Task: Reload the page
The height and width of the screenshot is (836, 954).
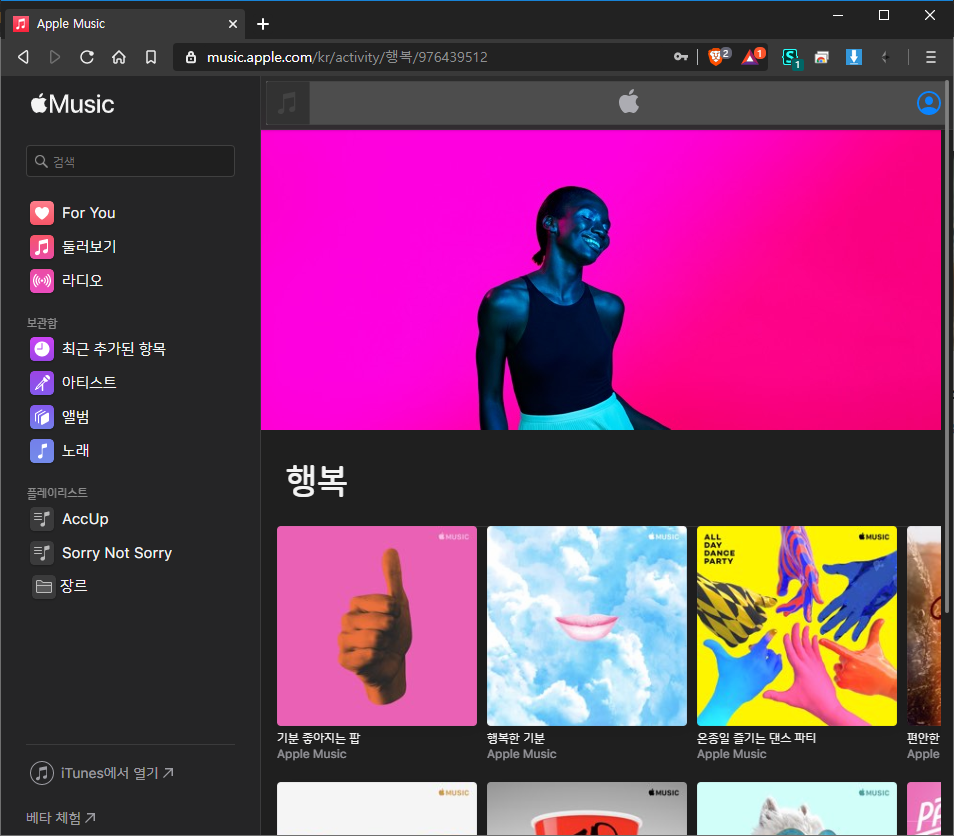Action: pos(87,57)
